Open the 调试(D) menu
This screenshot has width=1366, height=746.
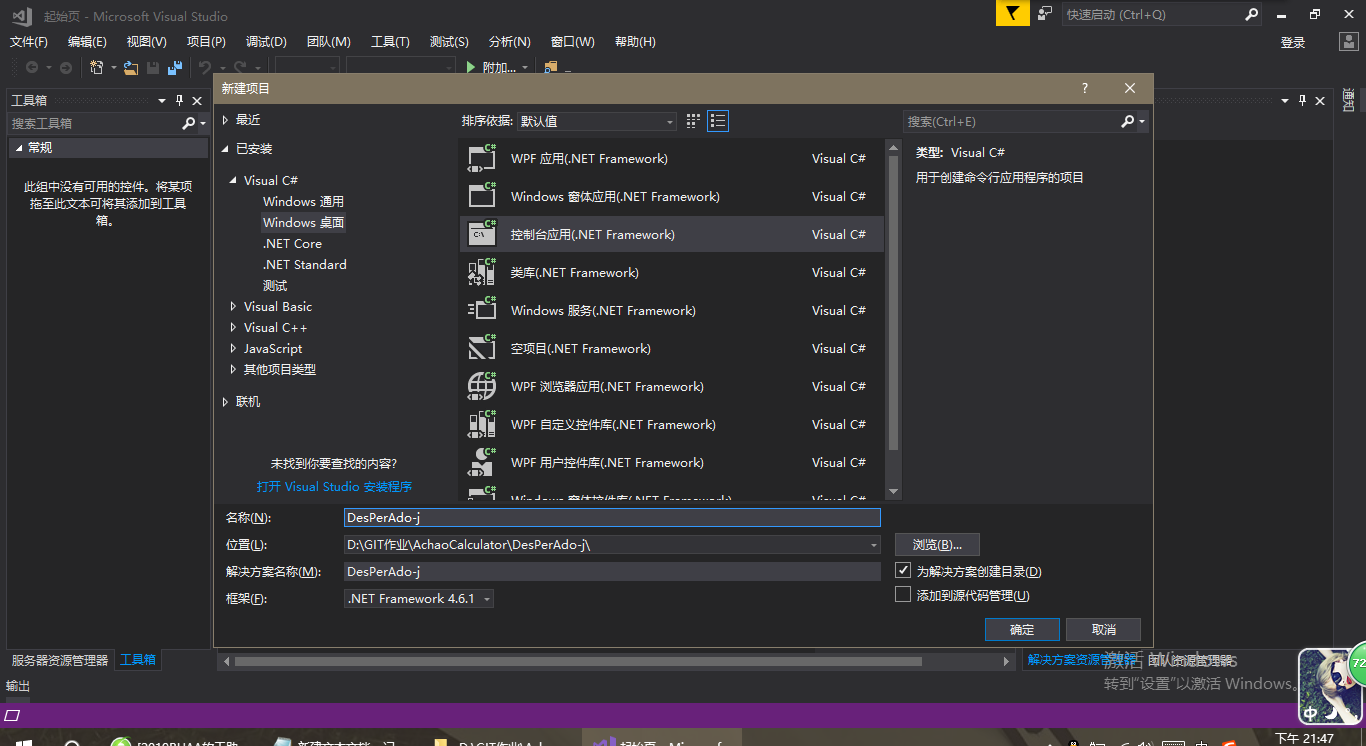(266, 41)
